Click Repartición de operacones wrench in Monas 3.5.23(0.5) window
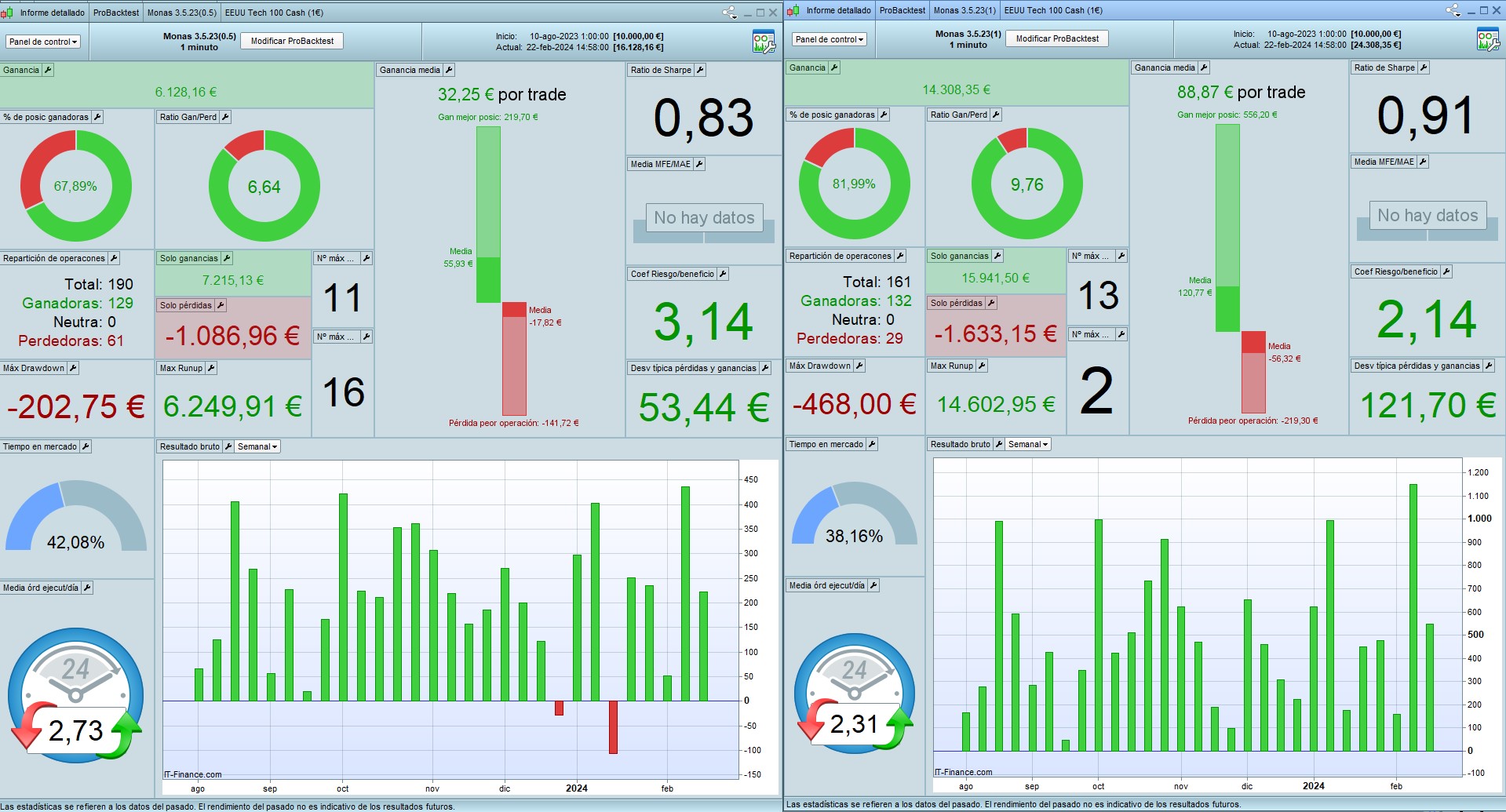 [114, 258]
